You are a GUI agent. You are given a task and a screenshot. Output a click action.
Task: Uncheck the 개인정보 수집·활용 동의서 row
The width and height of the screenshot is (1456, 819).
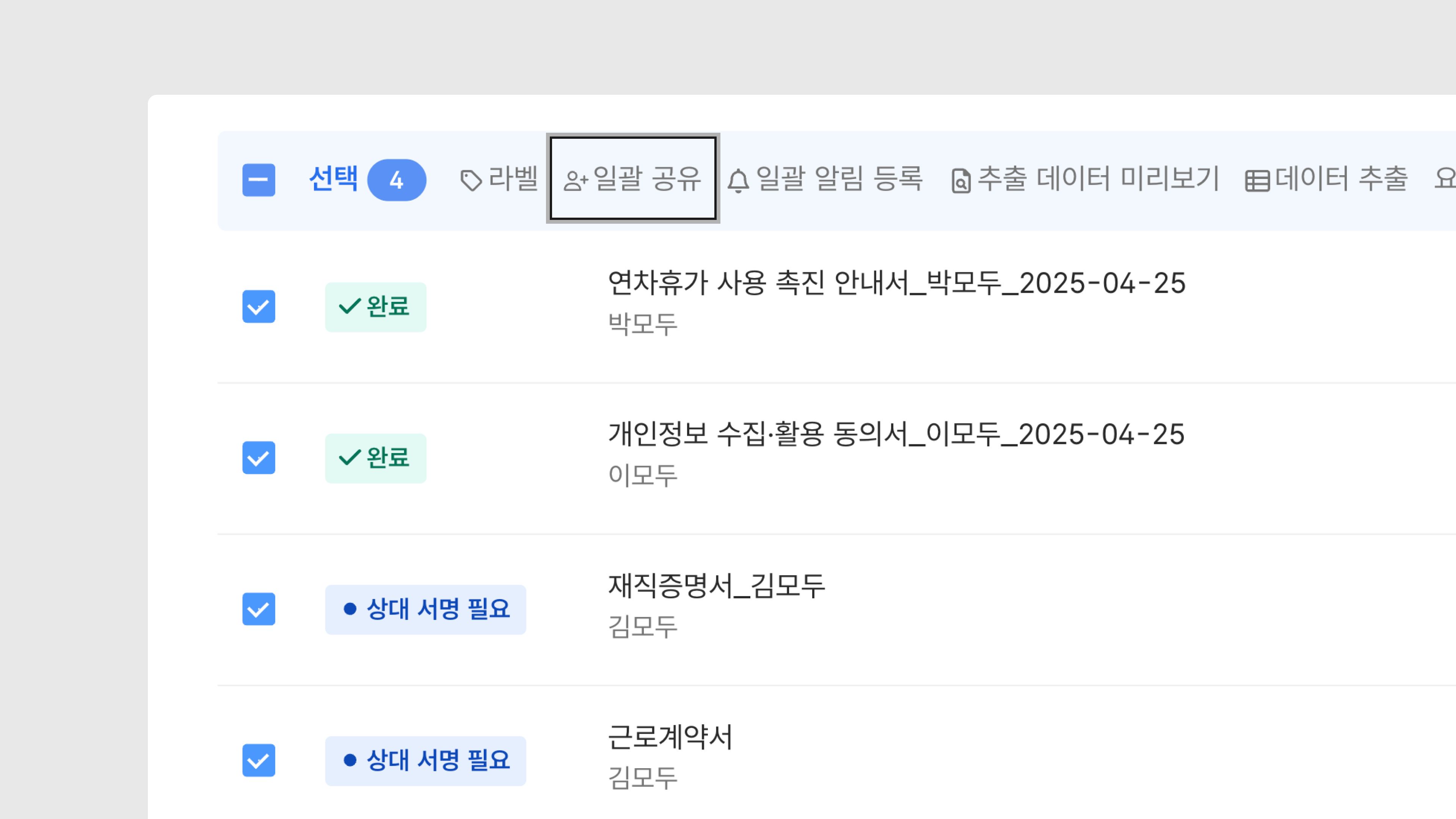[x=259, y=458]
